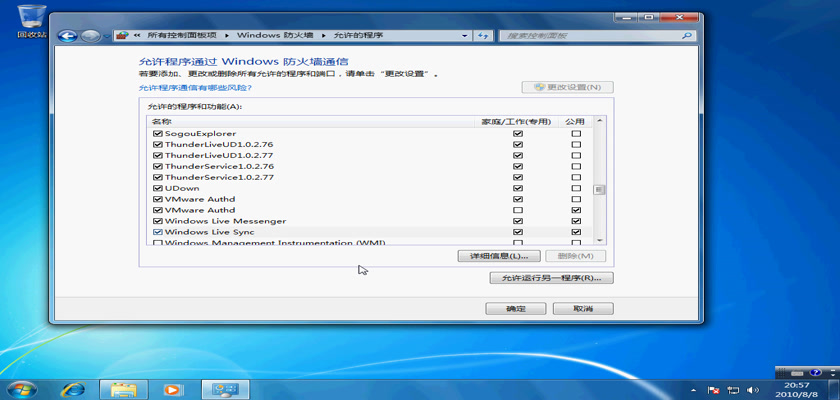840x400 pixels.
Task: Enable the public checkbox for UDown
Action: pos(575,188)
